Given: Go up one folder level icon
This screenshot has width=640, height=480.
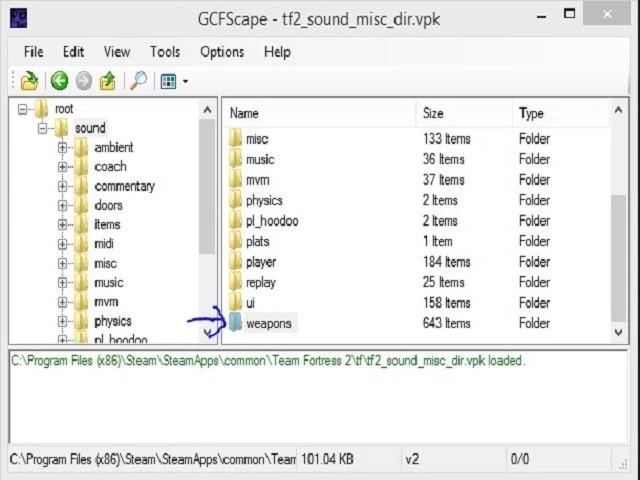Looking at the screenshot, I should click(108, 81).
